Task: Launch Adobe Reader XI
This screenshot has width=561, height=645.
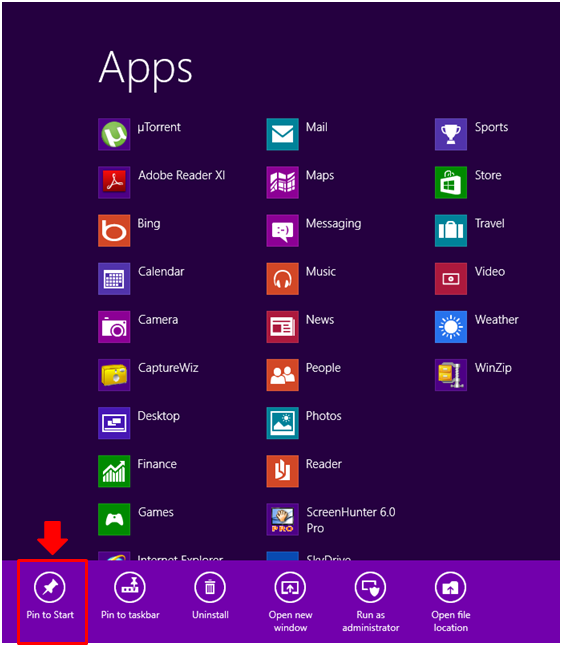Action: (114, 182)
